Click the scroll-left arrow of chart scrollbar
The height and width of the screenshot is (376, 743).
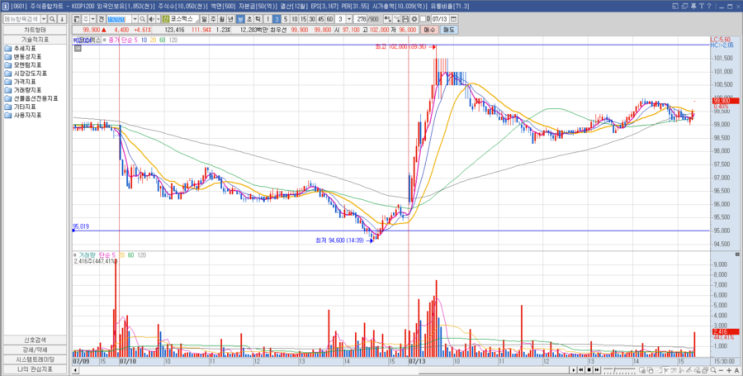(x=75, y=370)
